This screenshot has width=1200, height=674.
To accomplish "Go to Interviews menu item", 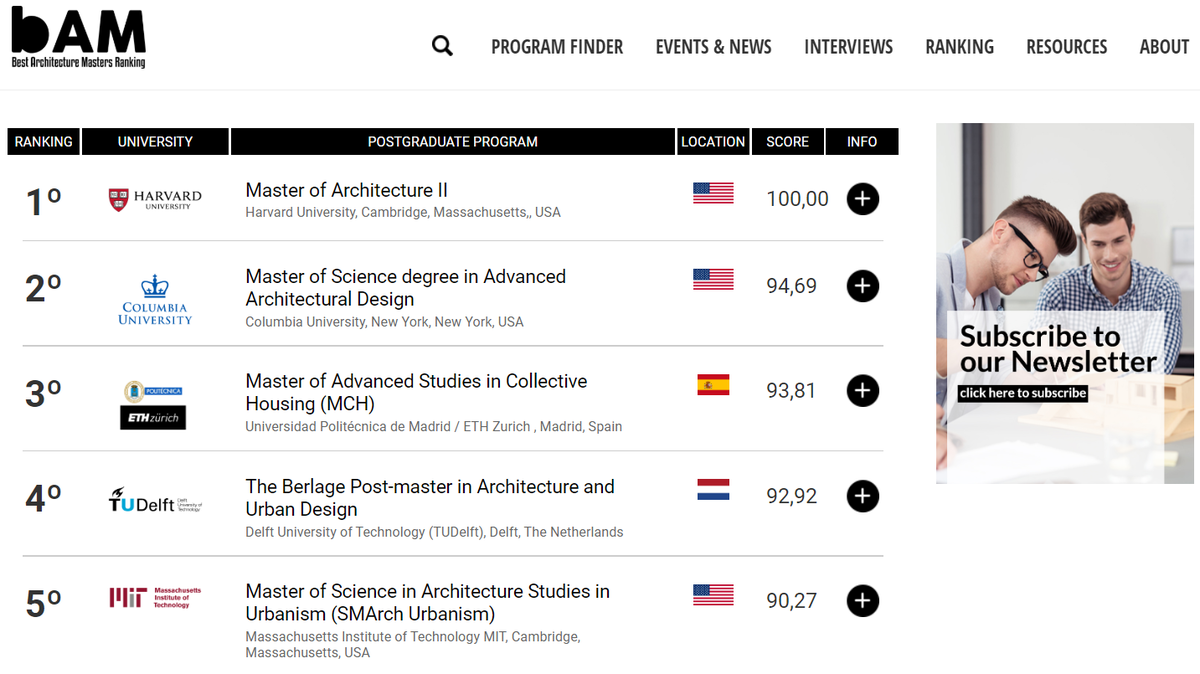I will [x=849, y=47].
